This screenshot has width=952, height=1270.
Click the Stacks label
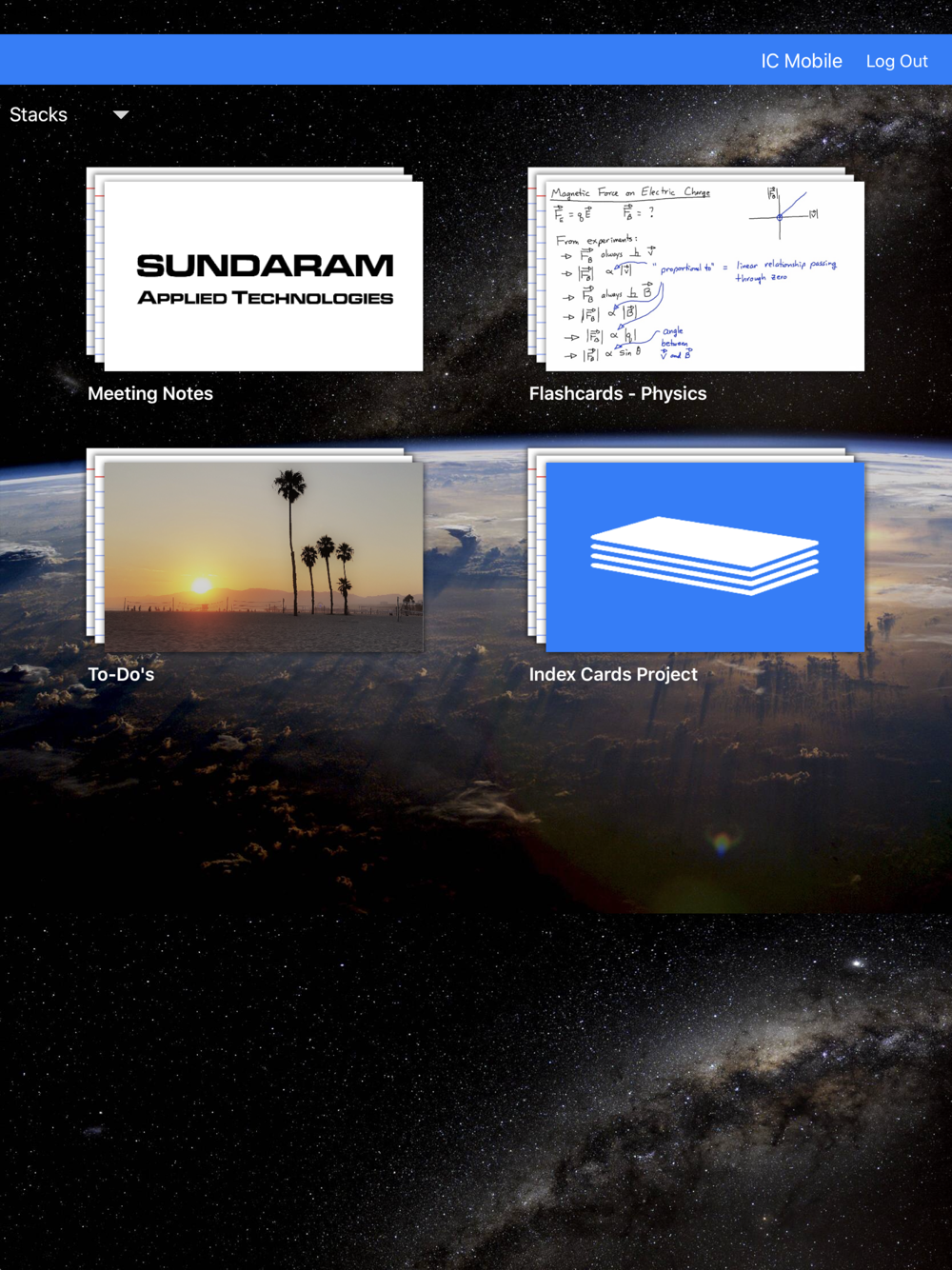click(x=38, y=115)
